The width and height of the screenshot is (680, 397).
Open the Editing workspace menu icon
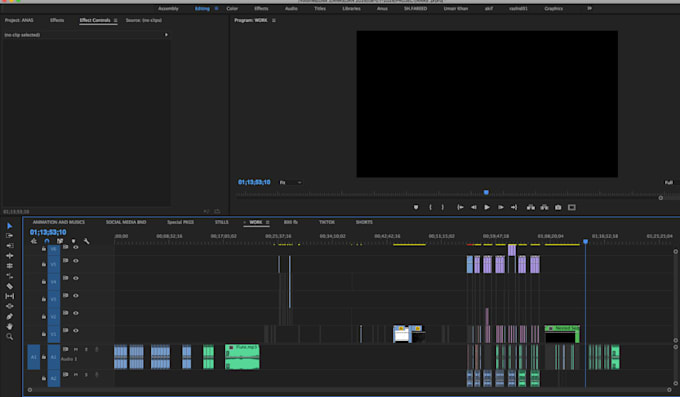tap(216, 9)
